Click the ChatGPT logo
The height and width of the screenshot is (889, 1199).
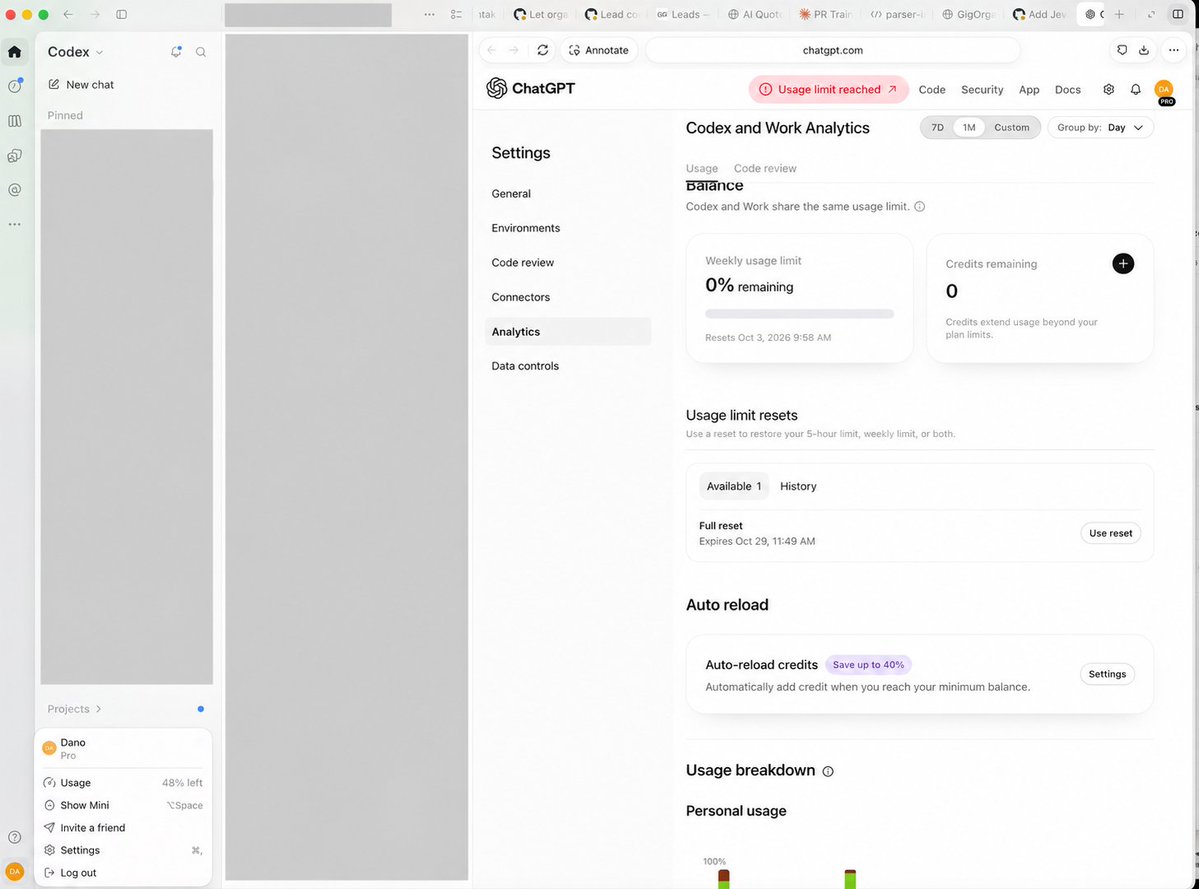[531, 88]
